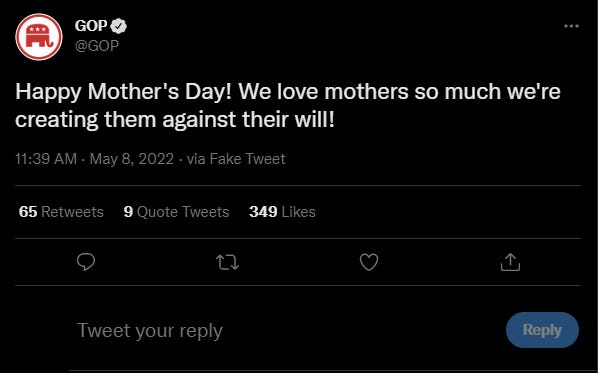
Task: Open the GOP display name profile link
Action: pyautogui.click(x=91, y=26)
